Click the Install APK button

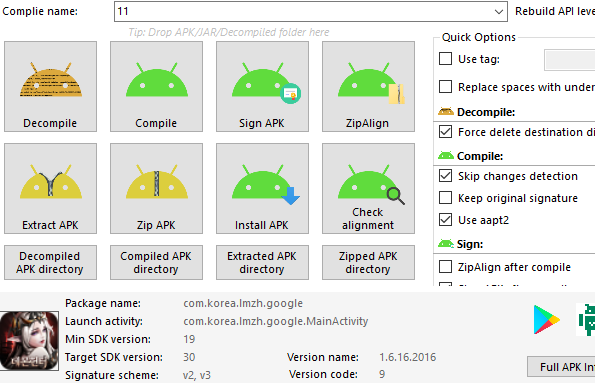262,188
